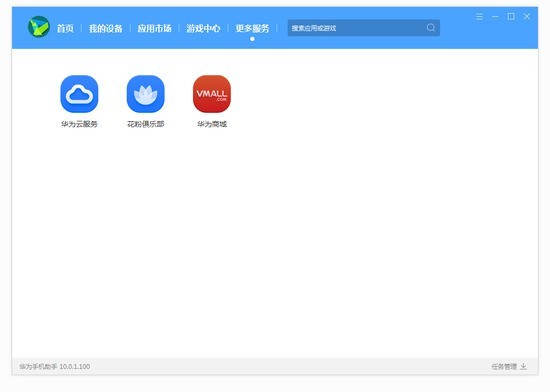The height and width of the screenshot is (392, 550).
Task: Go to the 游戏中心 tab
Action: pos(203,28)
